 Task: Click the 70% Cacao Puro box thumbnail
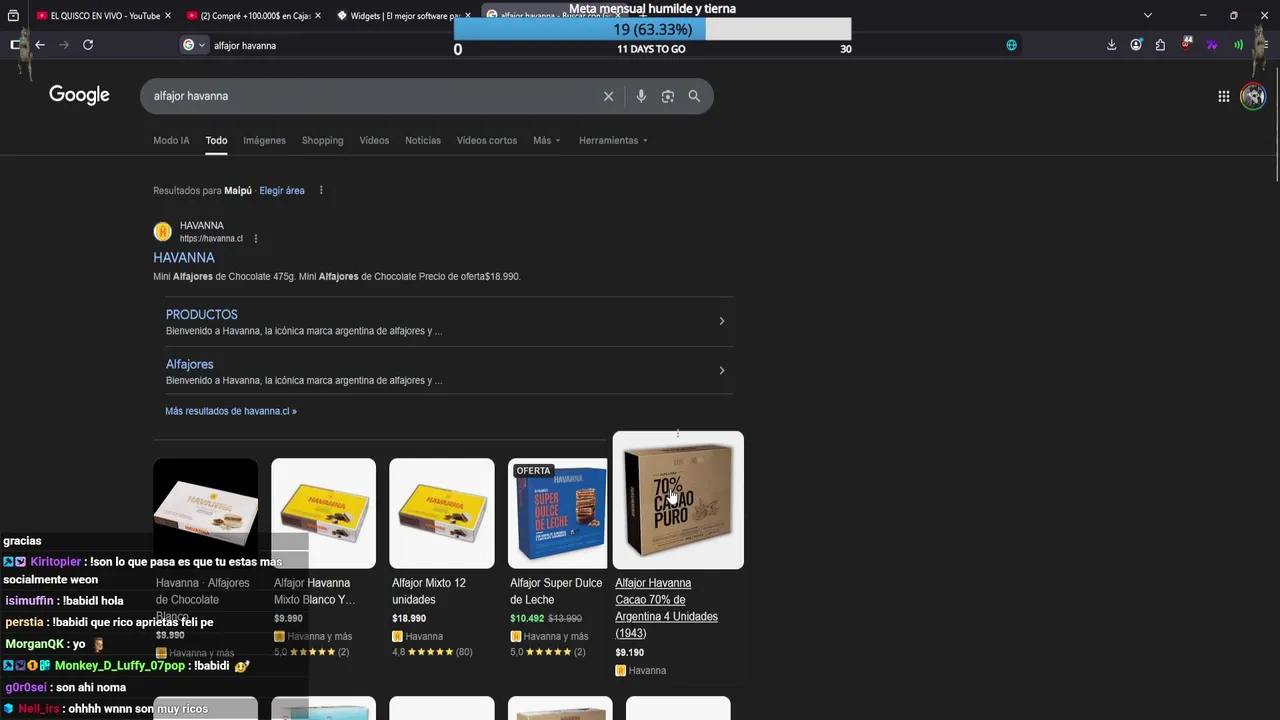[x=678, y=500]
